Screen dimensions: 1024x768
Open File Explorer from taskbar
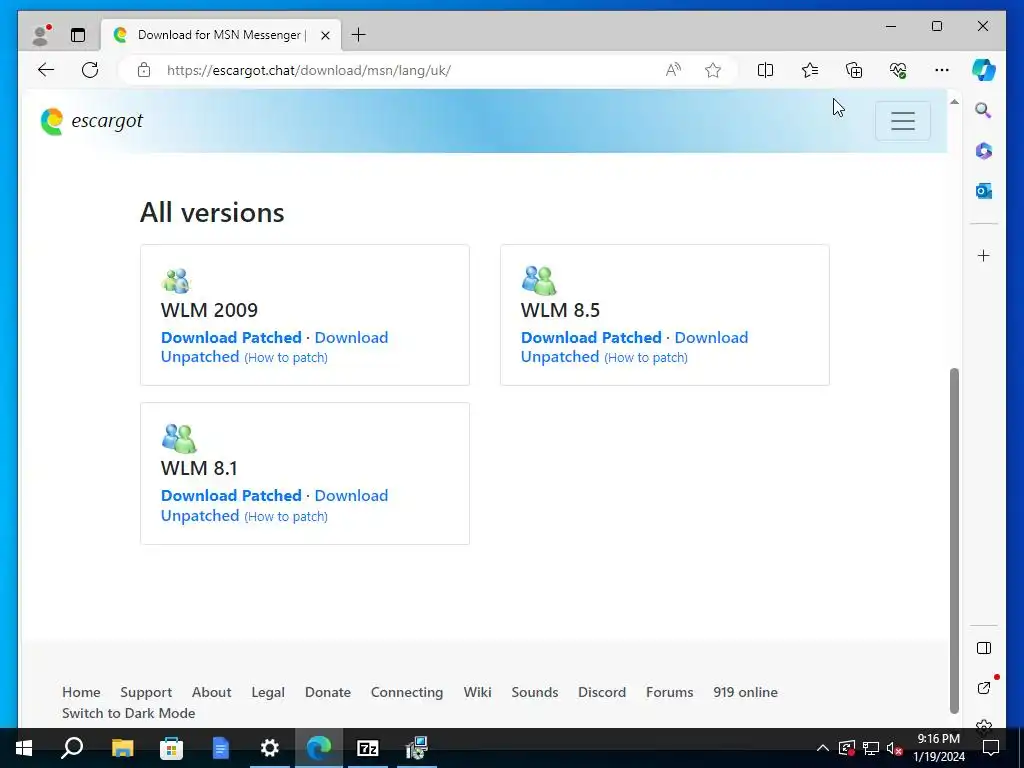122,748
